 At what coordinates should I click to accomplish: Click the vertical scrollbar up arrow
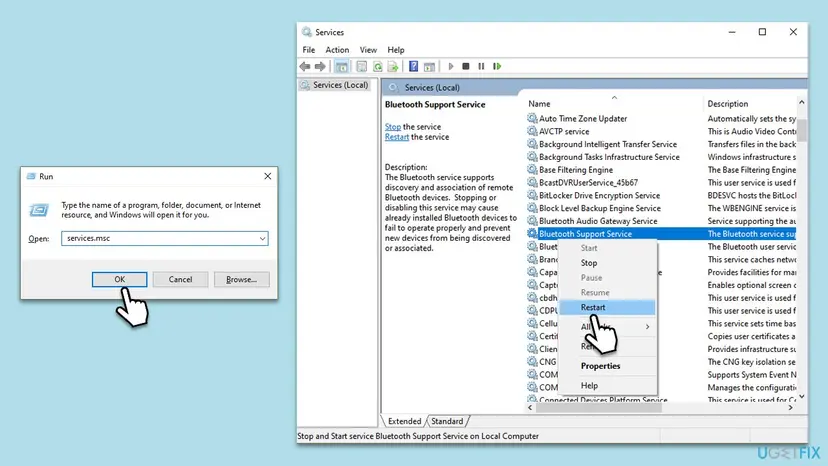click(802, 102)
